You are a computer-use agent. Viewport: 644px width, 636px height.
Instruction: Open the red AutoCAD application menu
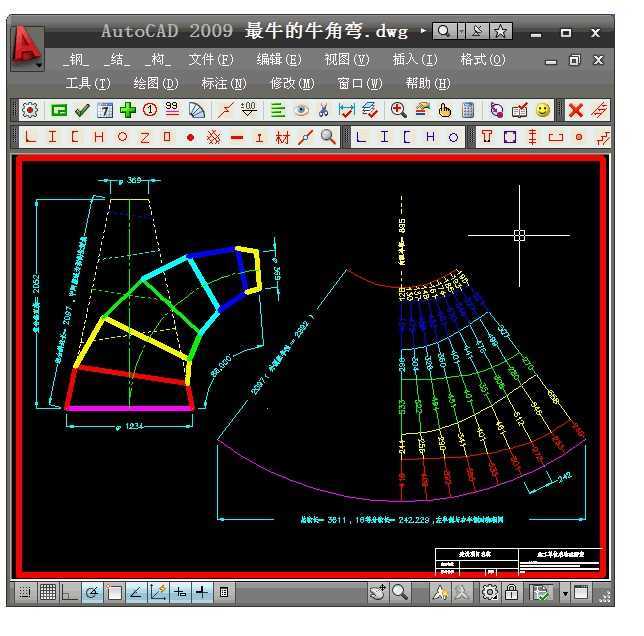click(x=27, y=48)
